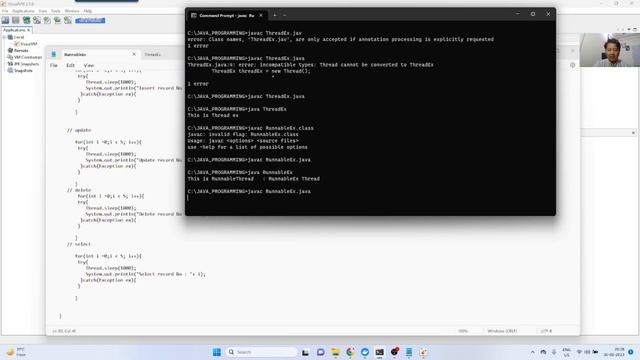Click the last 'javac RunnableEx.java' line in terminal
This screenshot has height=360, width=640.
click(x=249, y=191)
